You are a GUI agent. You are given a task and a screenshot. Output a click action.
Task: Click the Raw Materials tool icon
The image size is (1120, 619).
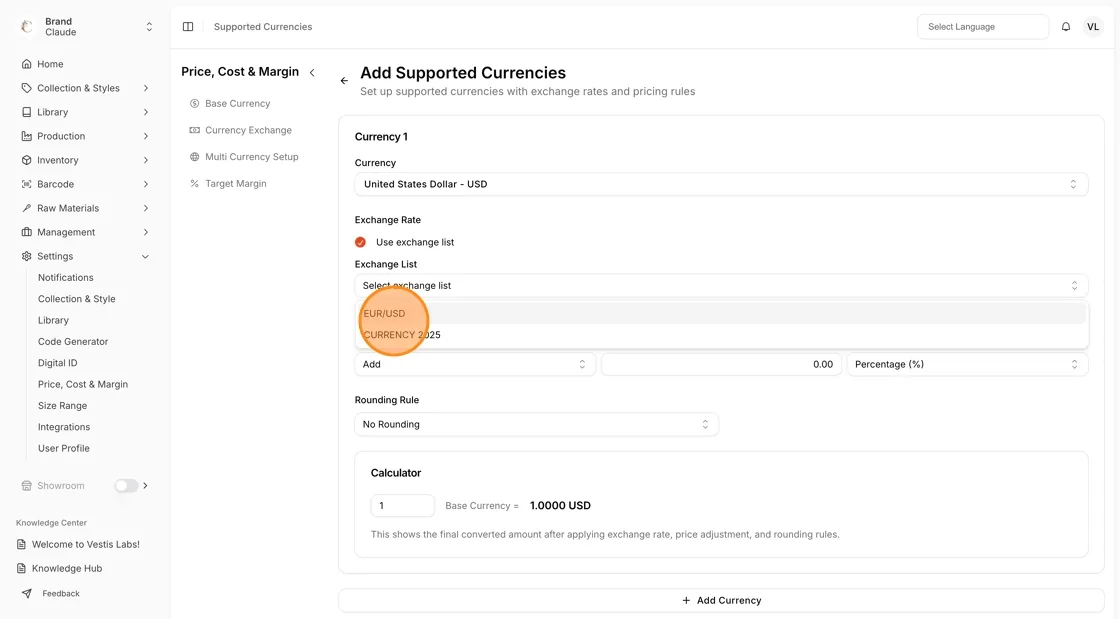tap(26, 208)
